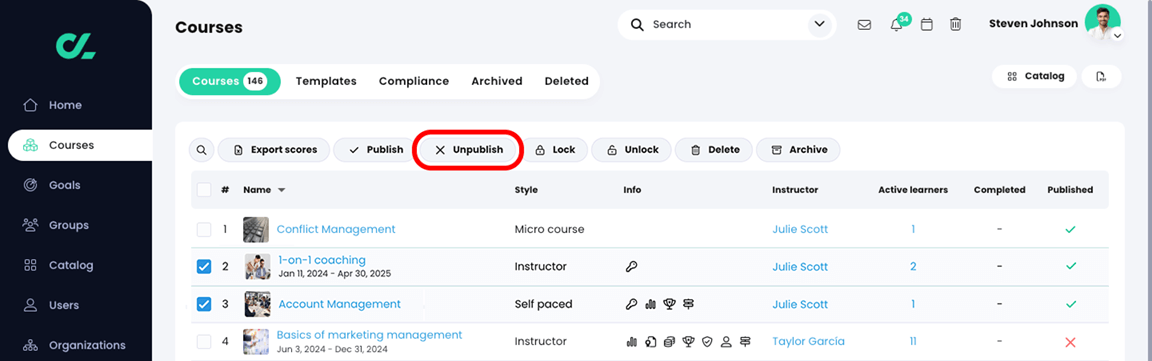Open the calendar icon in the header
The image size is (1152, 361).
point(927,24)
